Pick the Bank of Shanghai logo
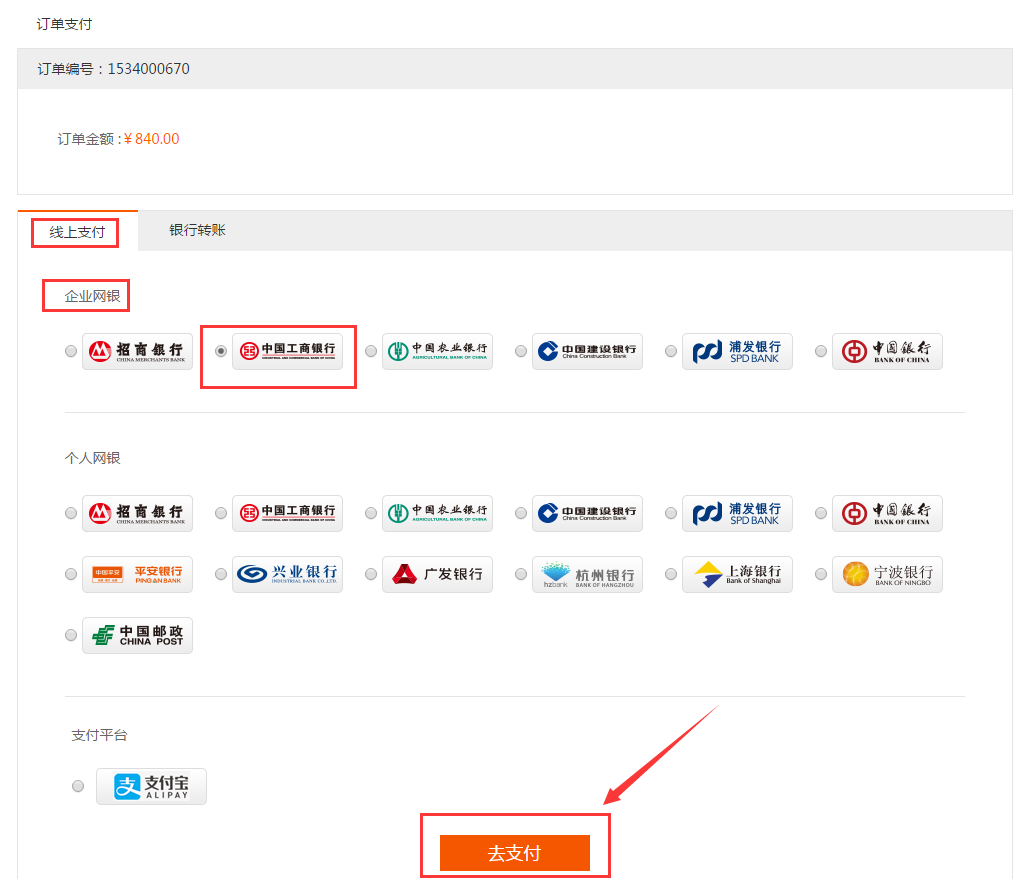The width and height of the screenshot is (1030, 879). (737, 574)
